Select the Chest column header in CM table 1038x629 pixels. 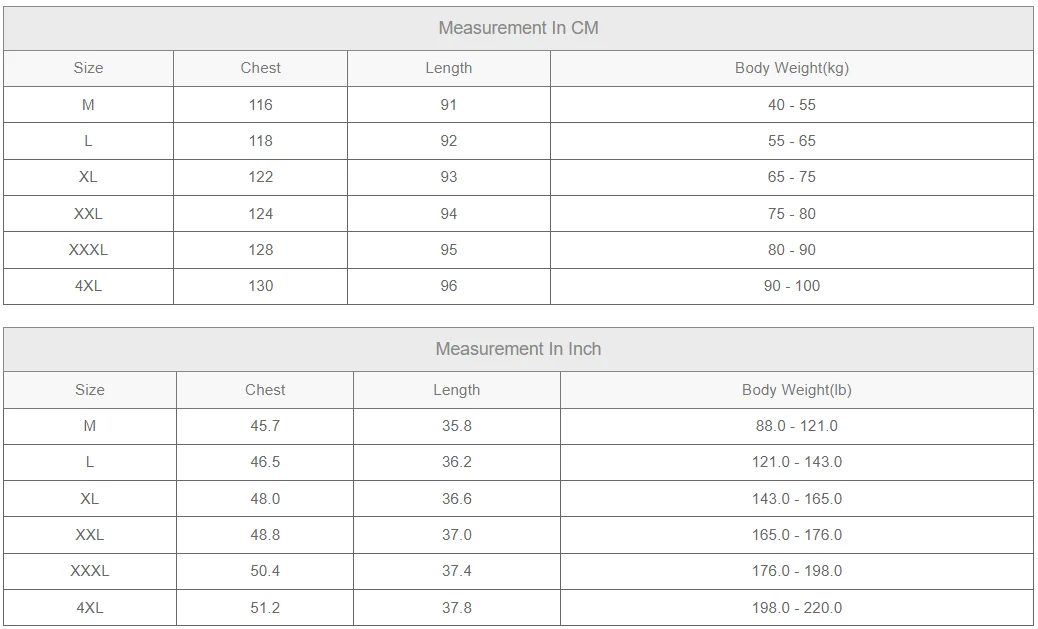tap(260, 68)
